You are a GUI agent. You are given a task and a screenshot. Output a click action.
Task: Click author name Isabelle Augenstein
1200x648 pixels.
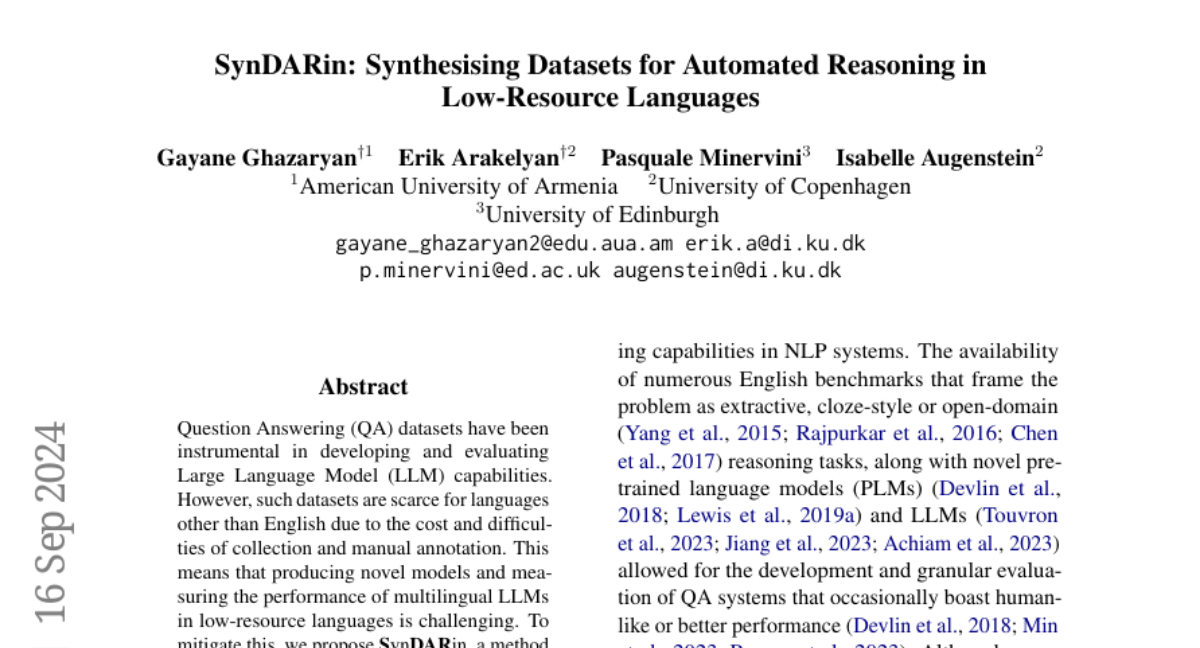coord(934,157)
